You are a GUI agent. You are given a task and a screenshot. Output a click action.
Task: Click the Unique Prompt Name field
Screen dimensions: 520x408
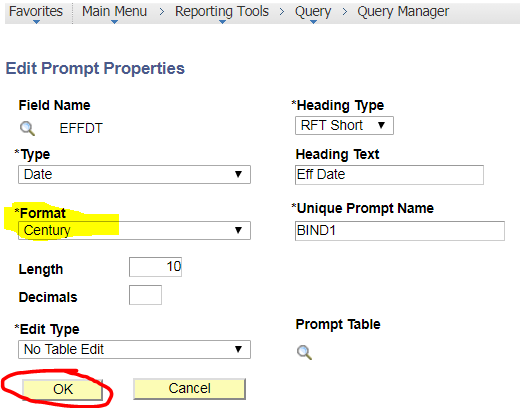click(400, 231)
